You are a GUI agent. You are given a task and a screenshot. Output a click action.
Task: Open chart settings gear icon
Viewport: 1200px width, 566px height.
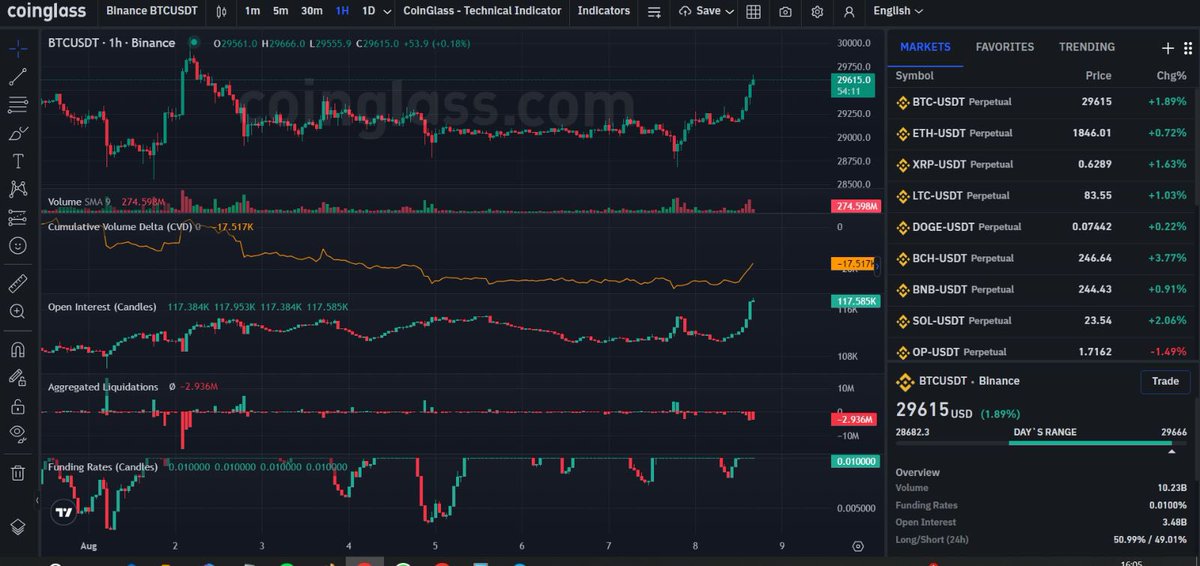coord(818,12)
